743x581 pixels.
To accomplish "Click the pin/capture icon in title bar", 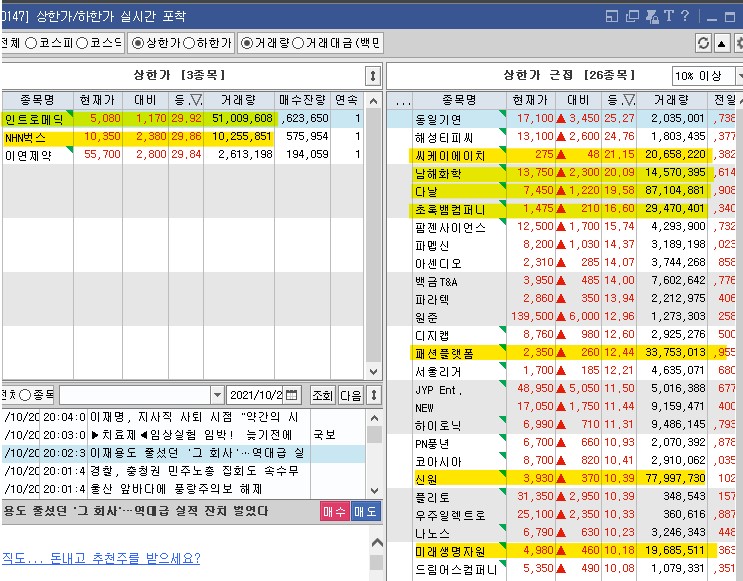I will 652,17.
